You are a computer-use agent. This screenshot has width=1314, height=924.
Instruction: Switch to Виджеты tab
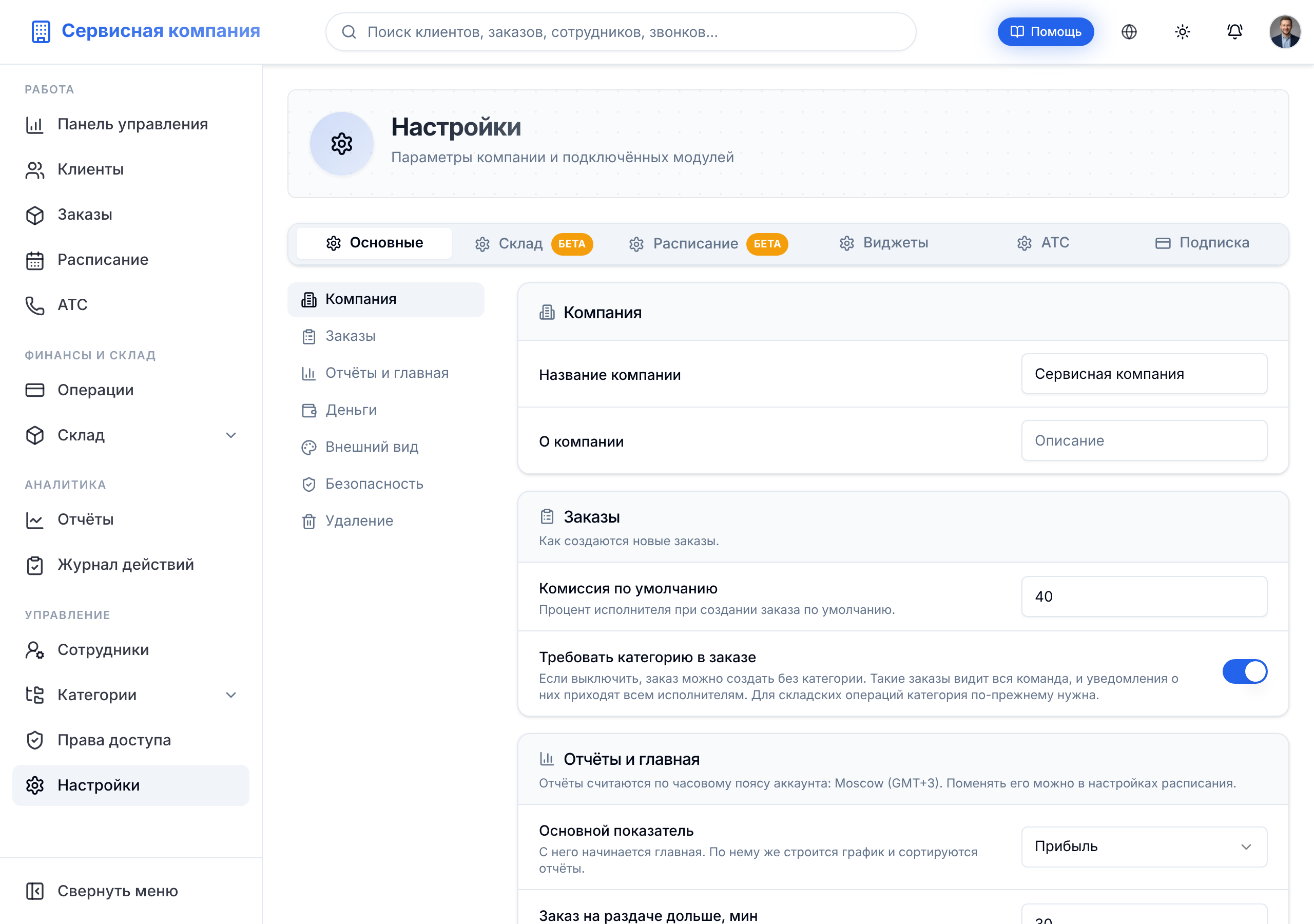884,243
